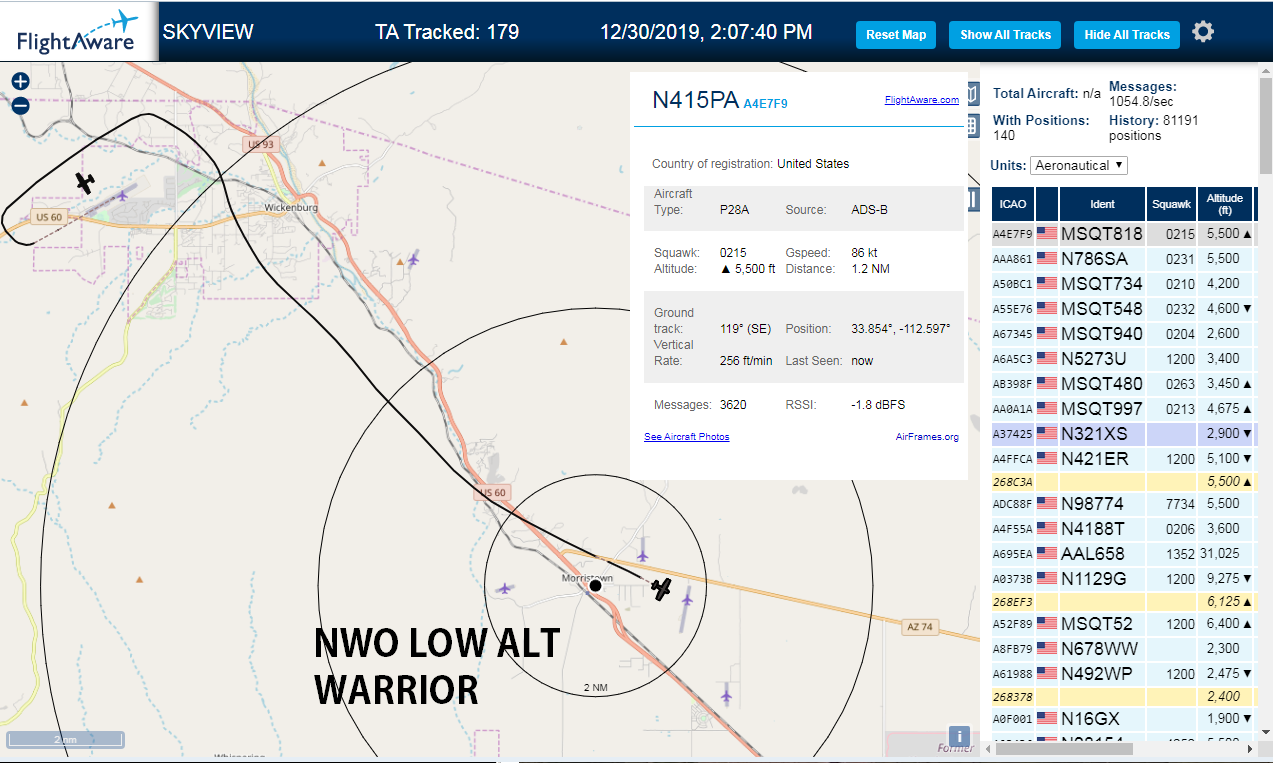Select the purple aircraft south along the highway

coord(727,694)
